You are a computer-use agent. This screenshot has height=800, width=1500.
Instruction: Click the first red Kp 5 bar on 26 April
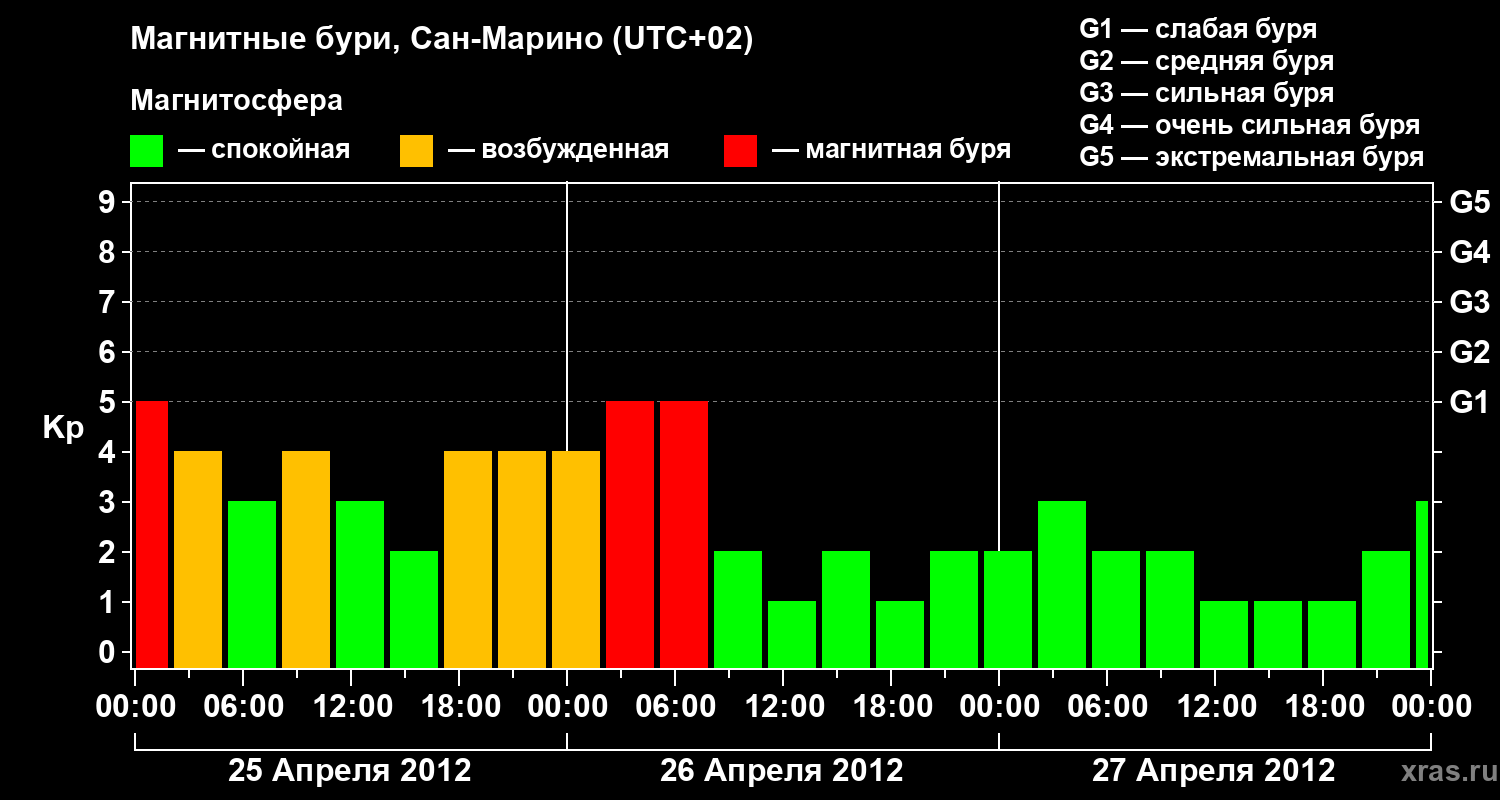pos(630,534)
